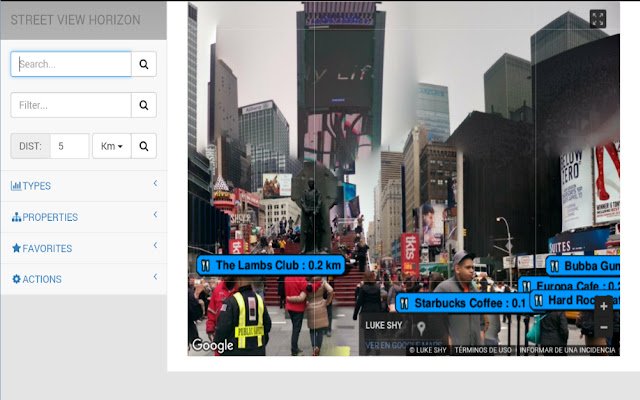Zoom out the street view
Image resolution: width=640 pixels, height=400 pixels.
(604, 327)
